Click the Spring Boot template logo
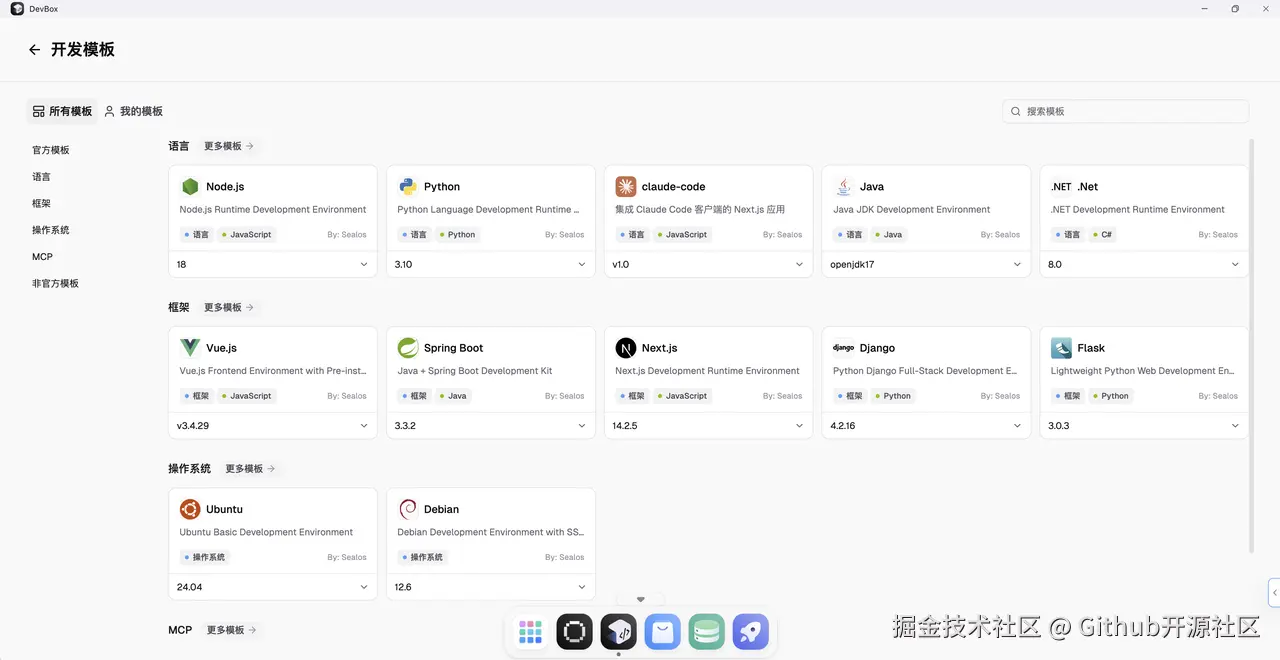1280x660 pixels. tap(408, 348)
